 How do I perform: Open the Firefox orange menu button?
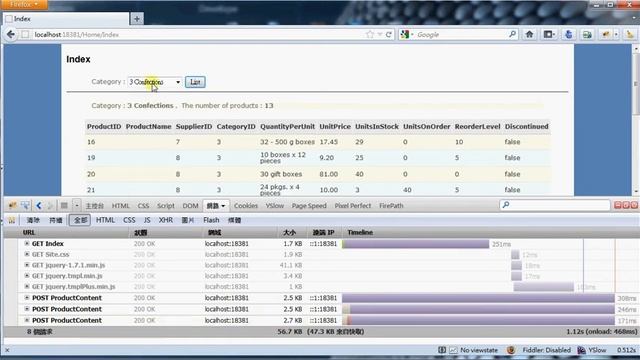tap(23, 4)
